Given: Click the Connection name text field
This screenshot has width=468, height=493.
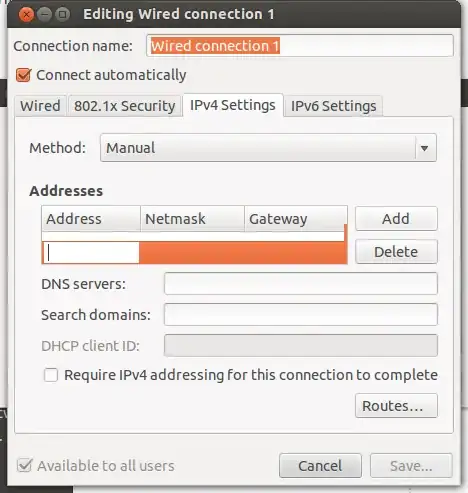Looking at the screenshot, I should tap(300, 46).
